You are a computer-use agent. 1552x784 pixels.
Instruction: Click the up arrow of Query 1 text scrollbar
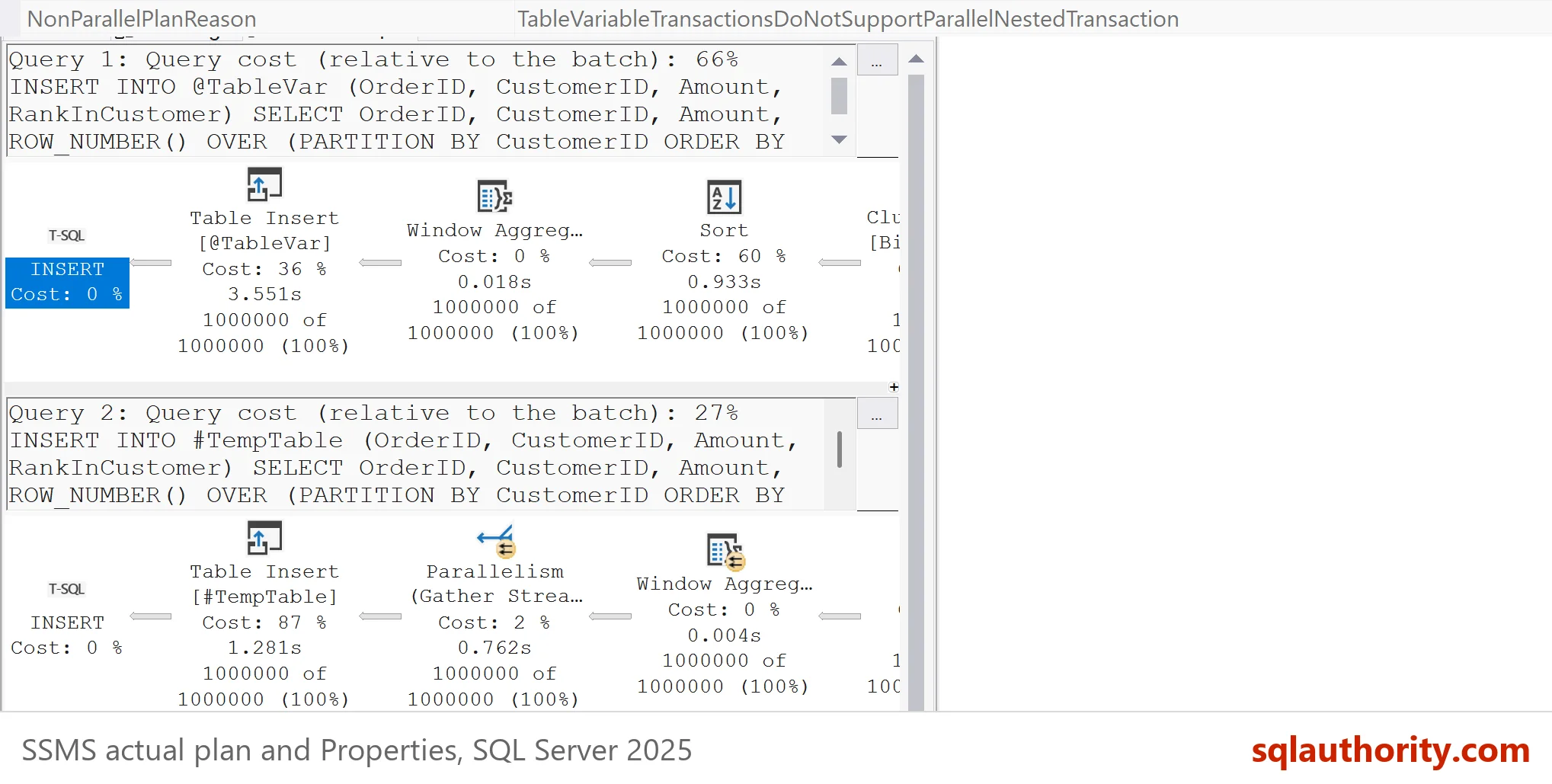pos(839,62)
